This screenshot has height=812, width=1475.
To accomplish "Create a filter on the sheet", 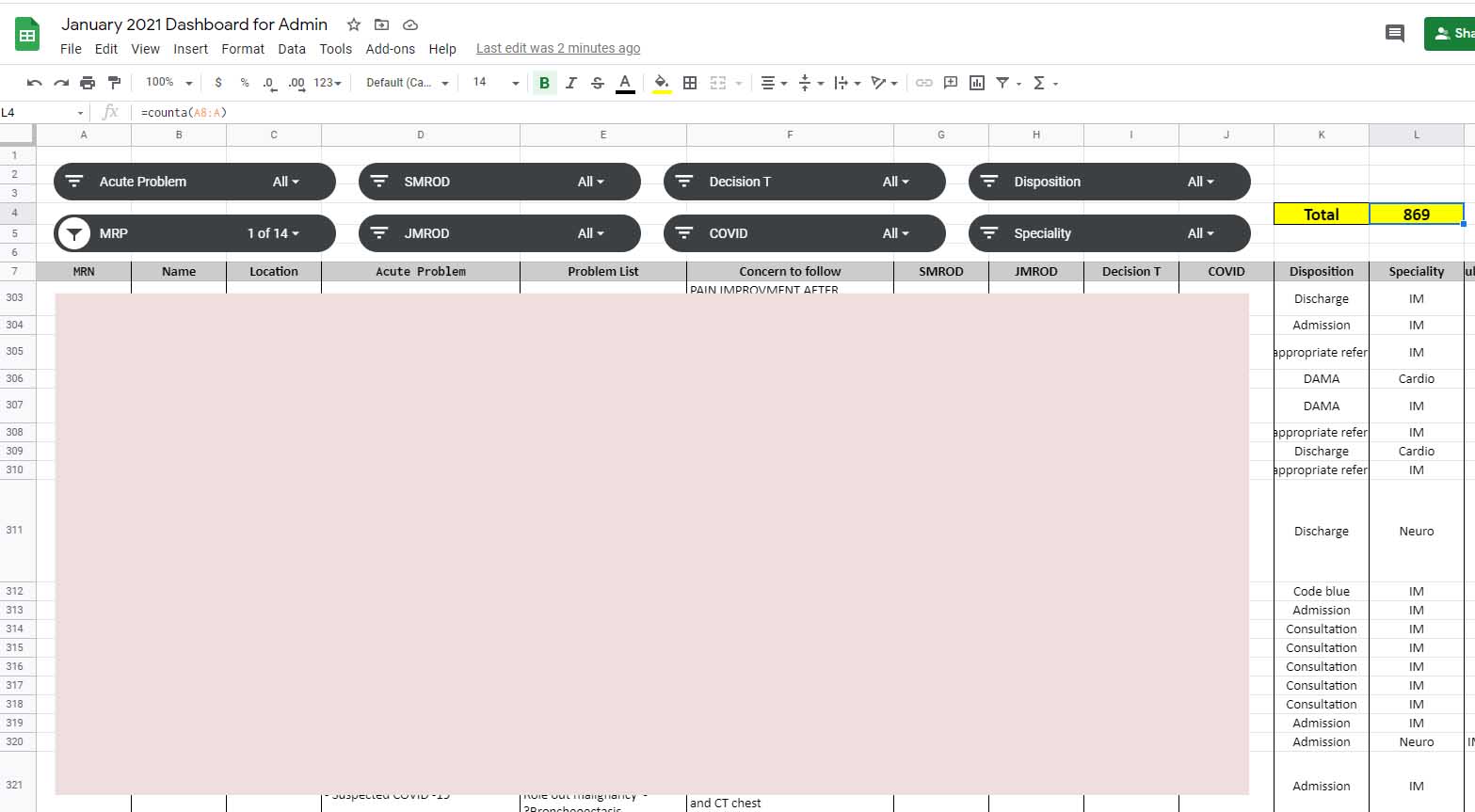I will click(1003, 83).
